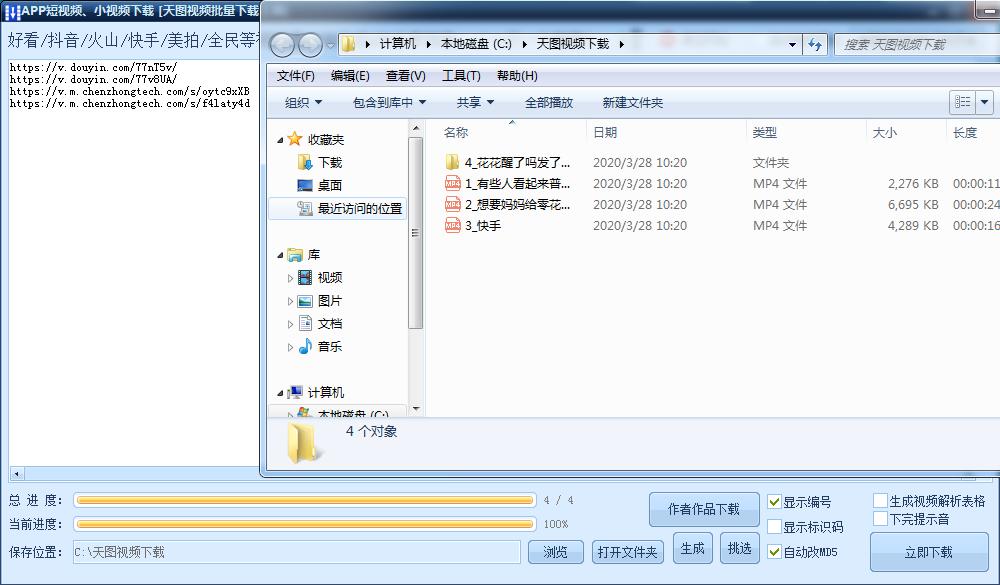Click the refresh icon beside the address bar

pos(814,44)
